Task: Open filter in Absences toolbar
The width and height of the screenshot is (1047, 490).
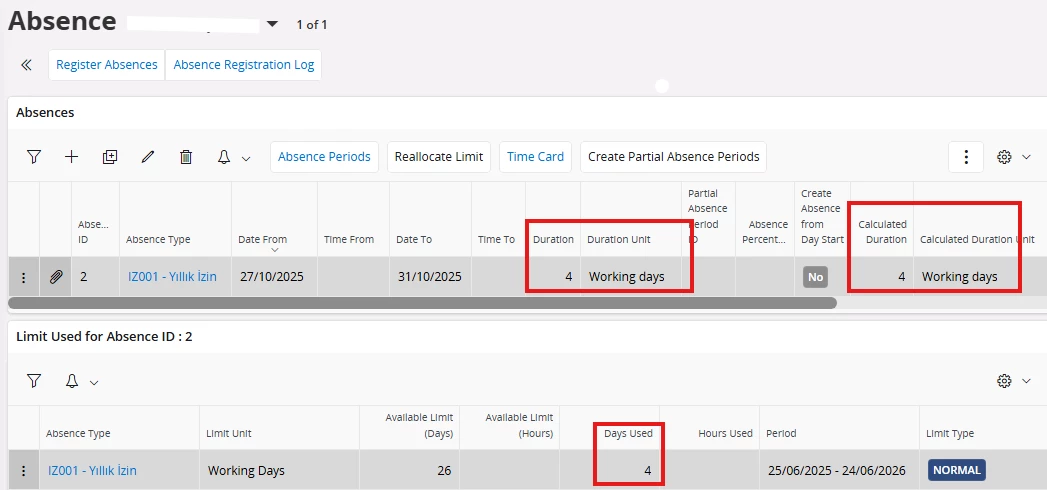Action: (x=34, y=157)
